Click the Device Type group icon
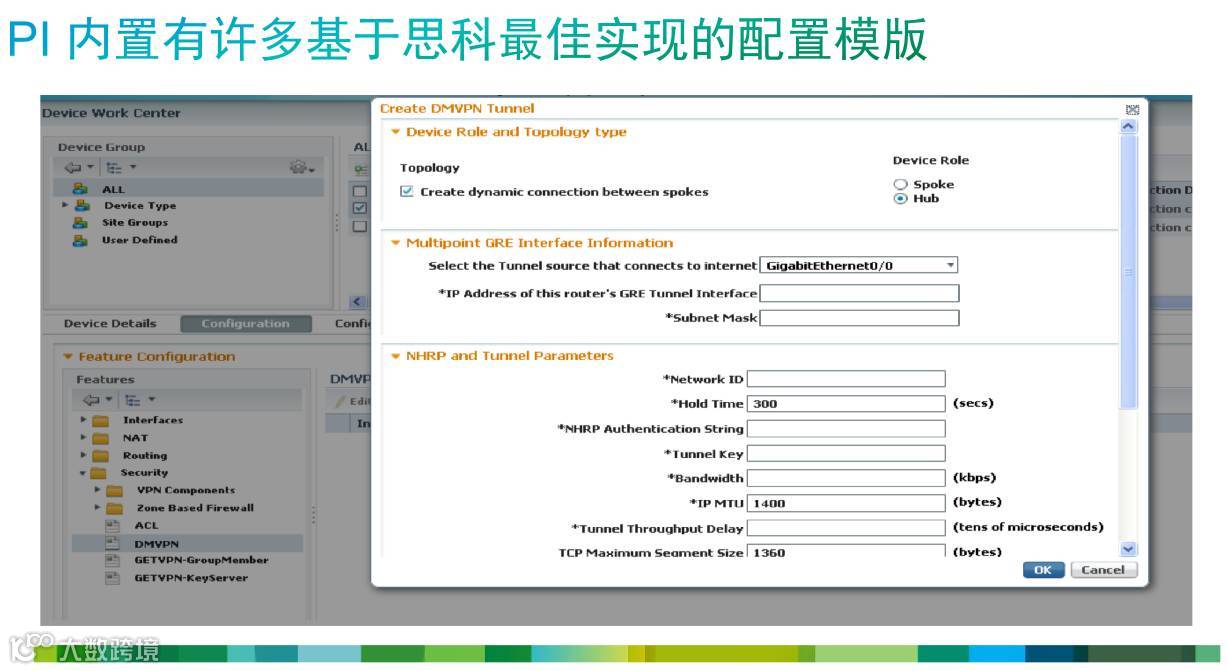The image size is (1227, 671). [80, 206]
